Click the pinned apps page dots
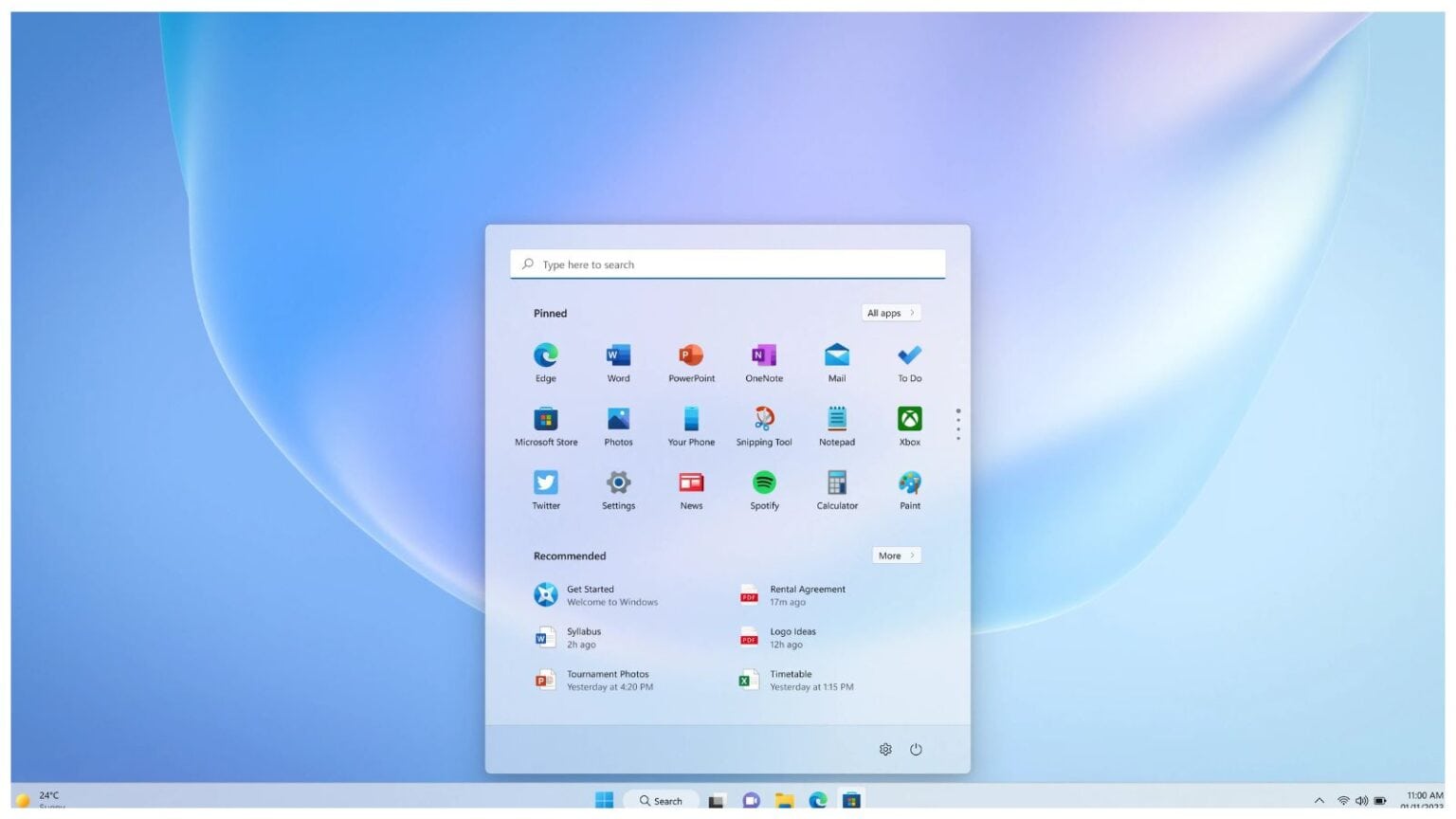Screen dimensions: 1456x819 click(x=958, y=425)
